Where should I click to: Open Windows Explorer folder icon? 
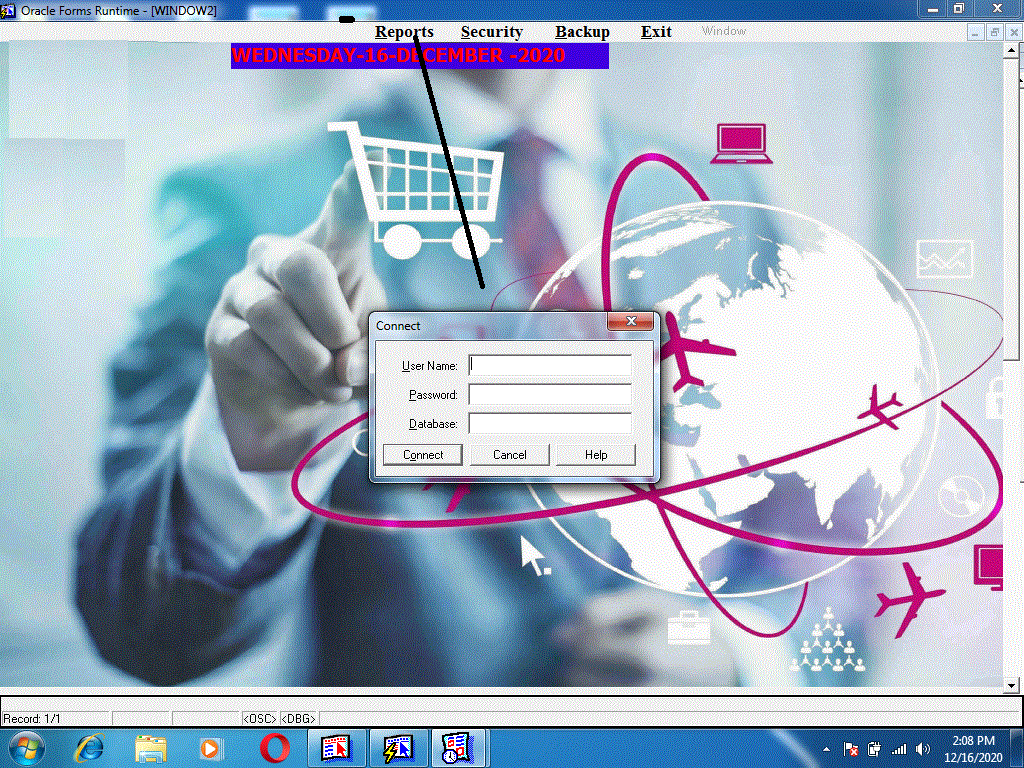(x=151, y=747)
